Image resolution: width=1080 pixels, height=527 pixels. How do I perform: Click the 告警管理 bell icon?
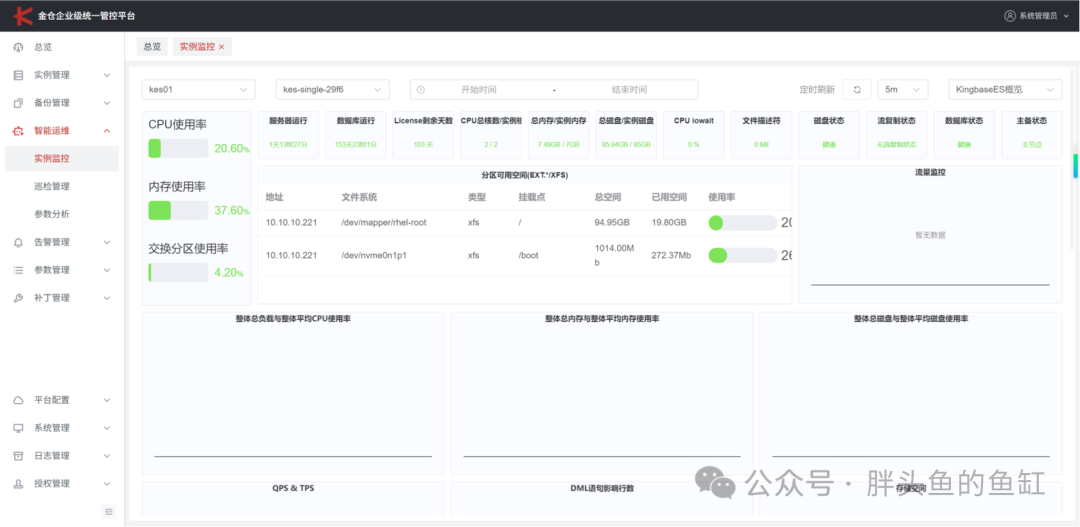[x=19, y=242]
